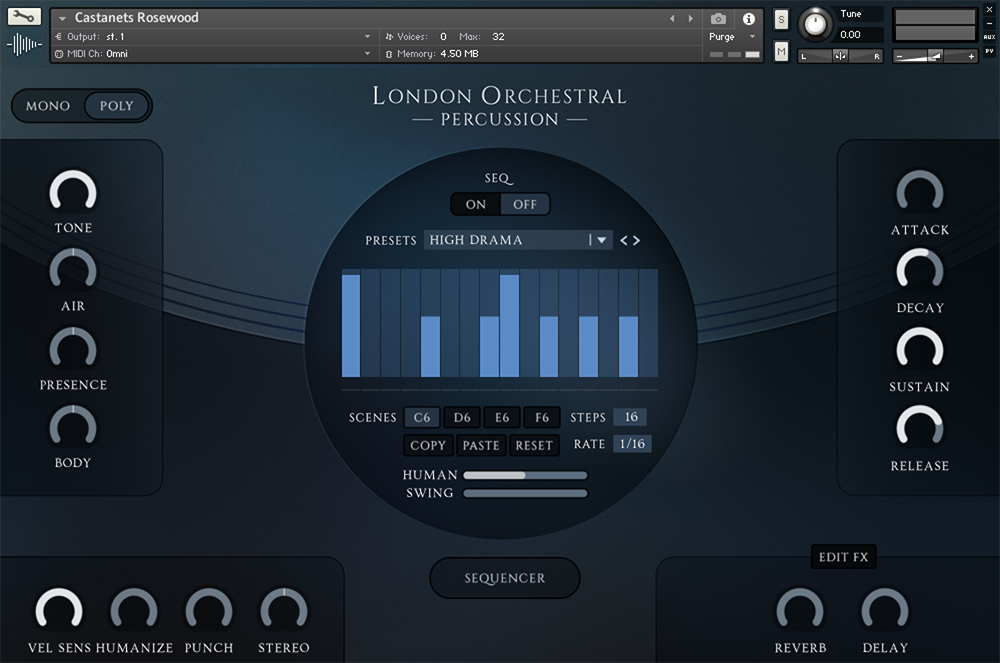This screenshot has width=1000, height=663.
Task: Click the first sequencer step bar
Action: click(x=351, y=326)
